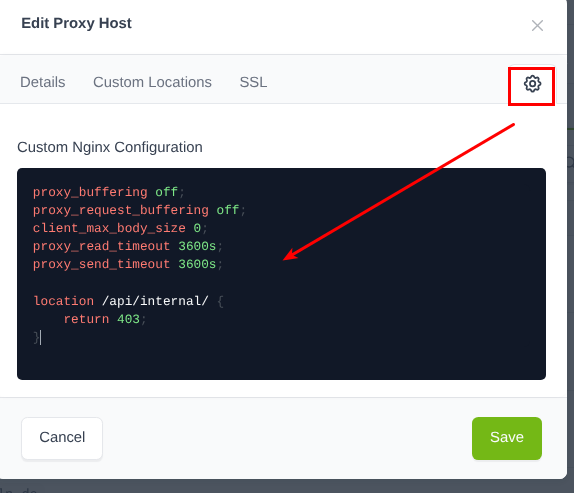The height and width of the screenshot is (493, 574).
Task: Click the 3600s value of proxy_send_timeout
Action: (197, 264)
